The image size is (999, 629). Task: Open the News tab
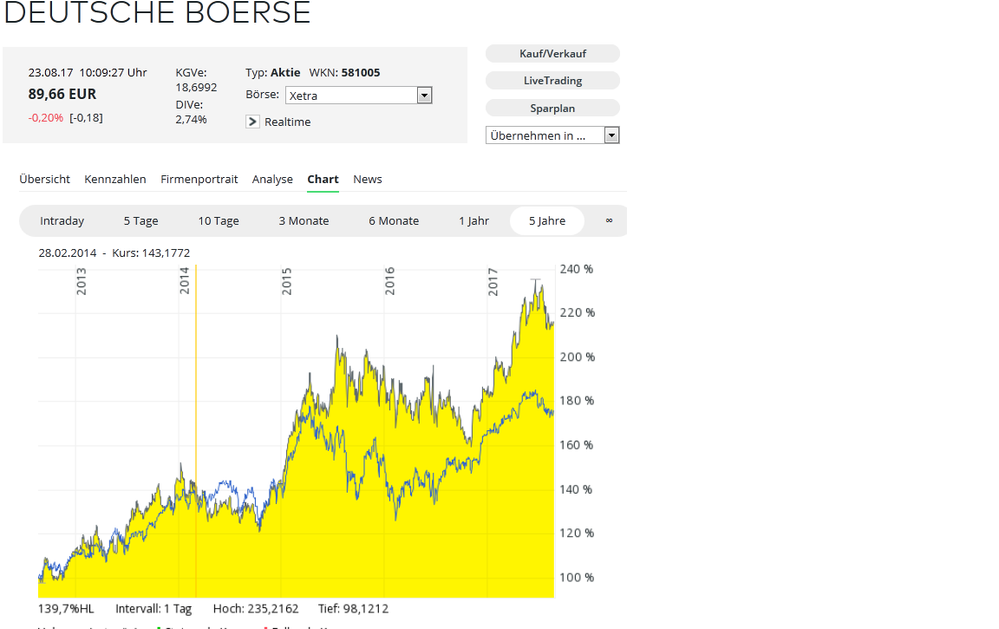tap(367, 179)
